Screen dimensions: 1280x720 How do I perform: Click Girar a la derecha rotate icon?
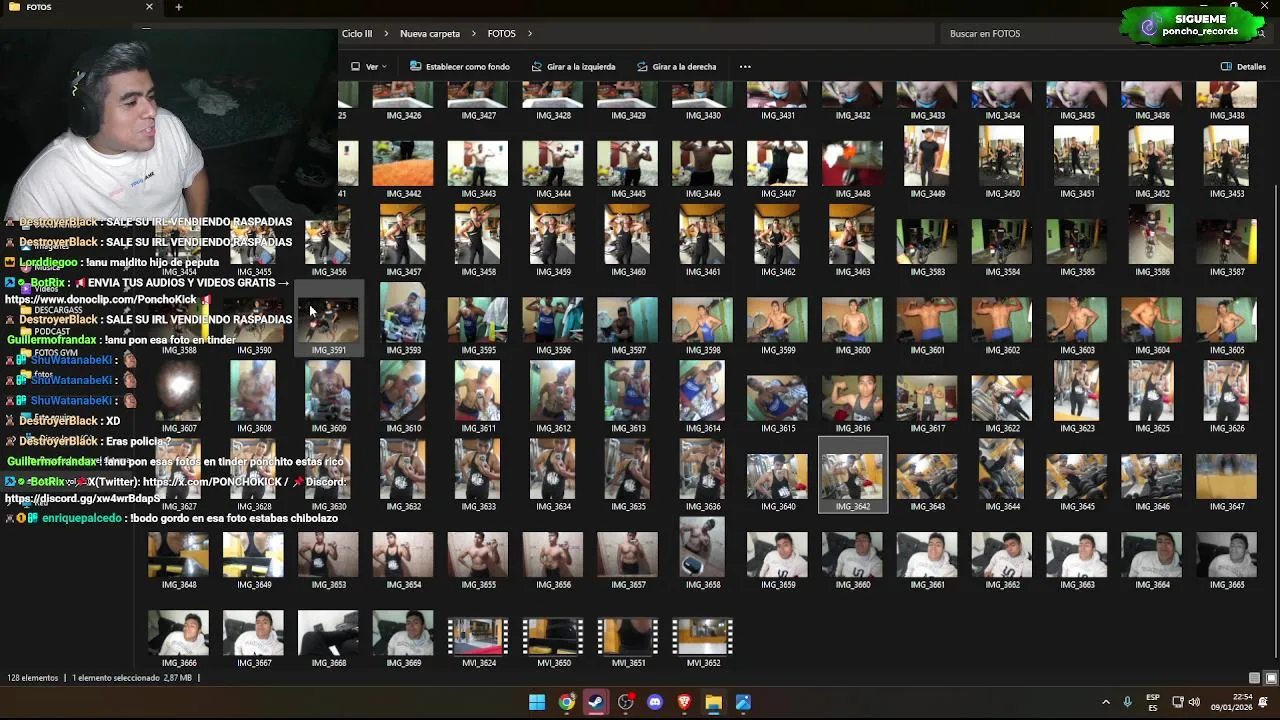pos(642,67)
